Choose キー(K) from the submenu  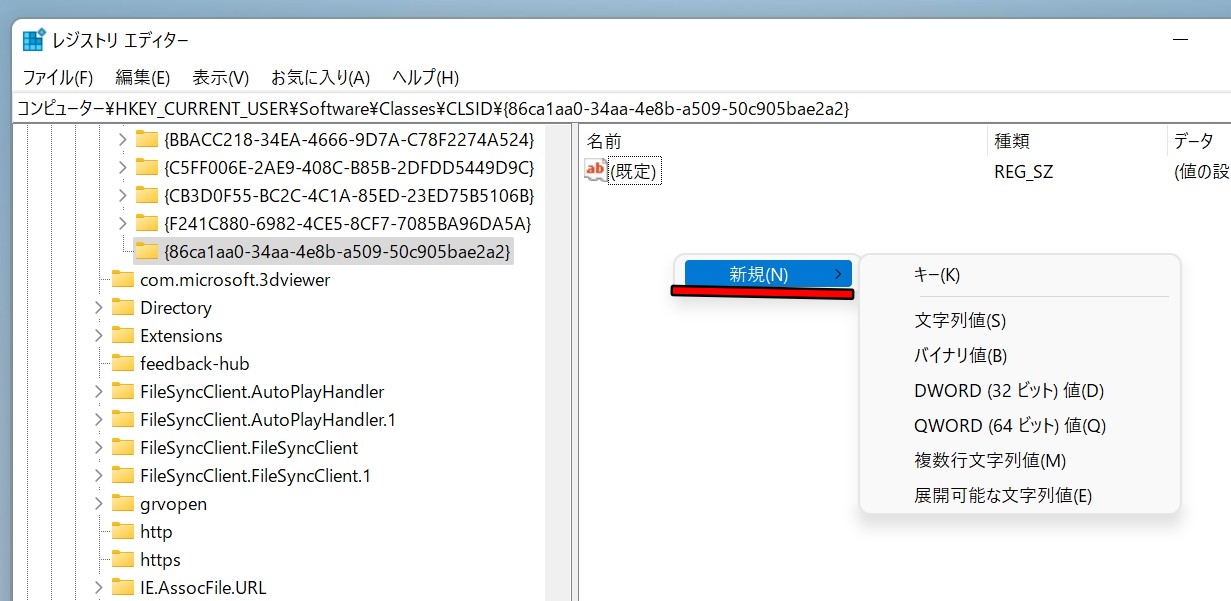pos(937,275)
